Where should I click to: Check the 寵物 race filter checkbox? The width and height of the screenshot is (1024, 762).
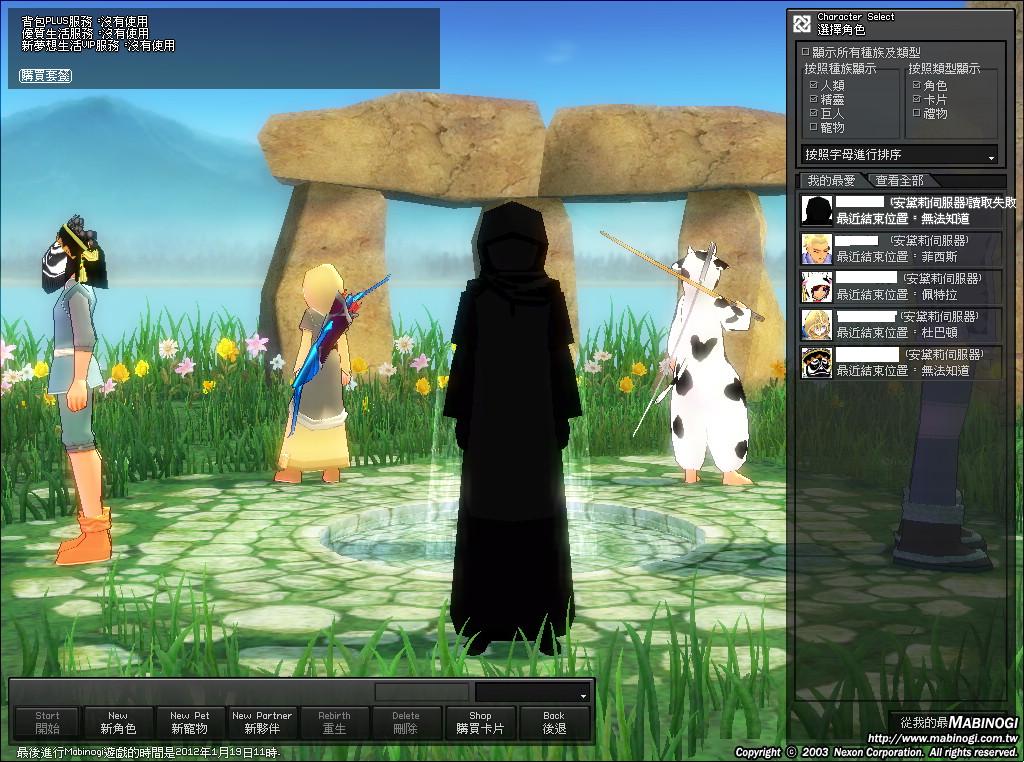(814, 128)
